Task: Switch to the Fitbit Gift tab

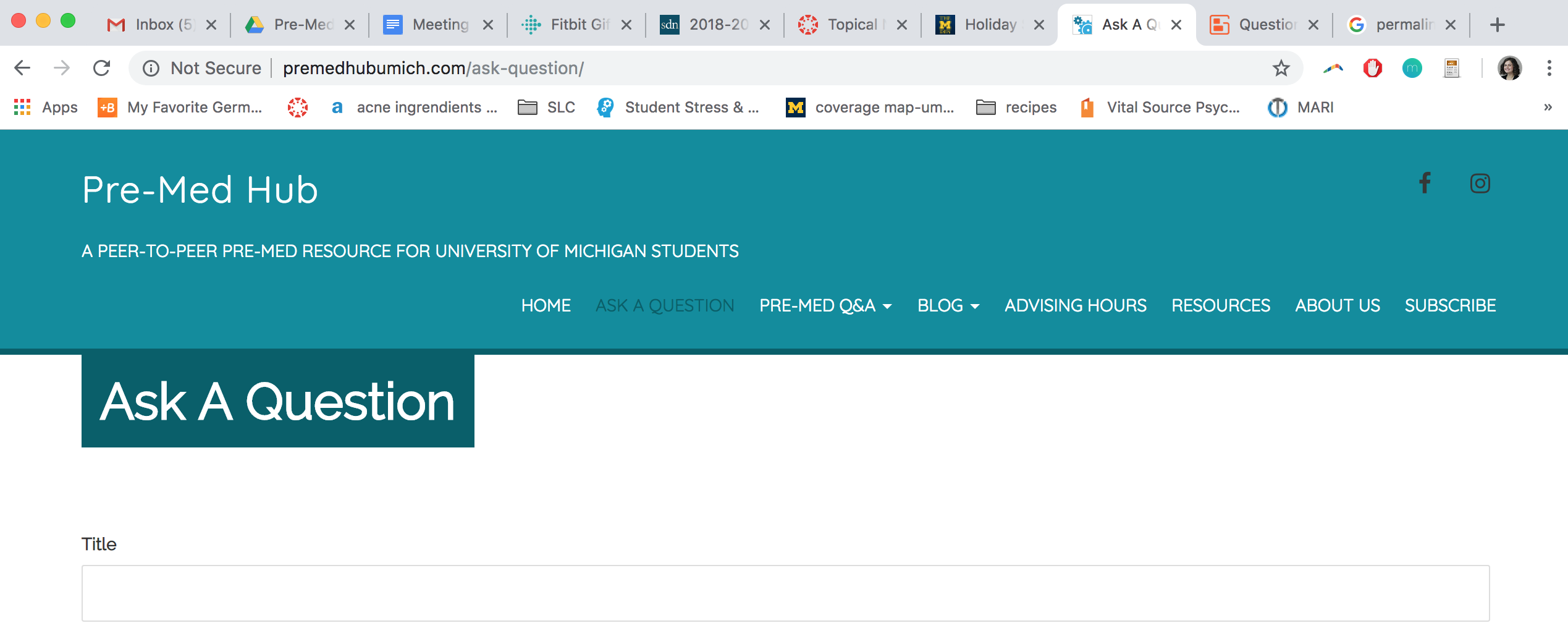Action: (x=575, y=25)
